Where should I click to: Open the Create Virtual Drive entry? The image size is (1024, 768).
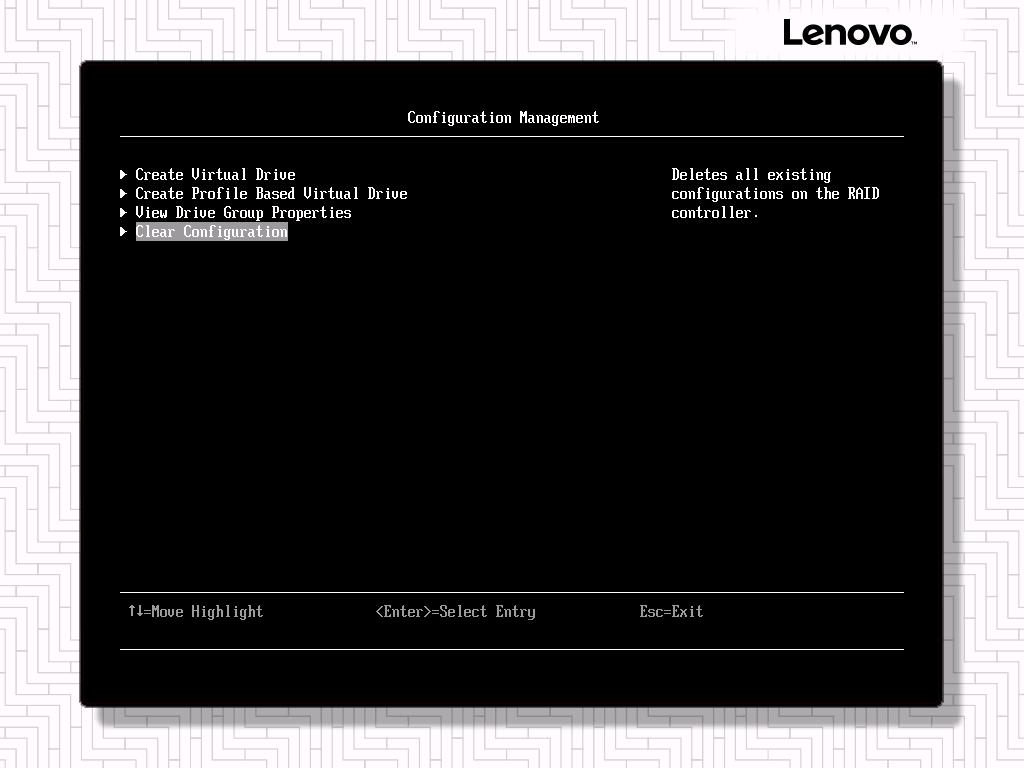pos(215,174)
